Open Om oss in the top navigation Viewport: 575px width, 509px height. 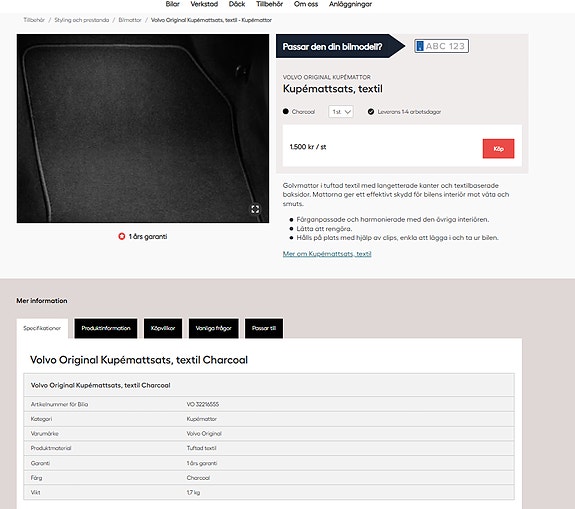306,4
